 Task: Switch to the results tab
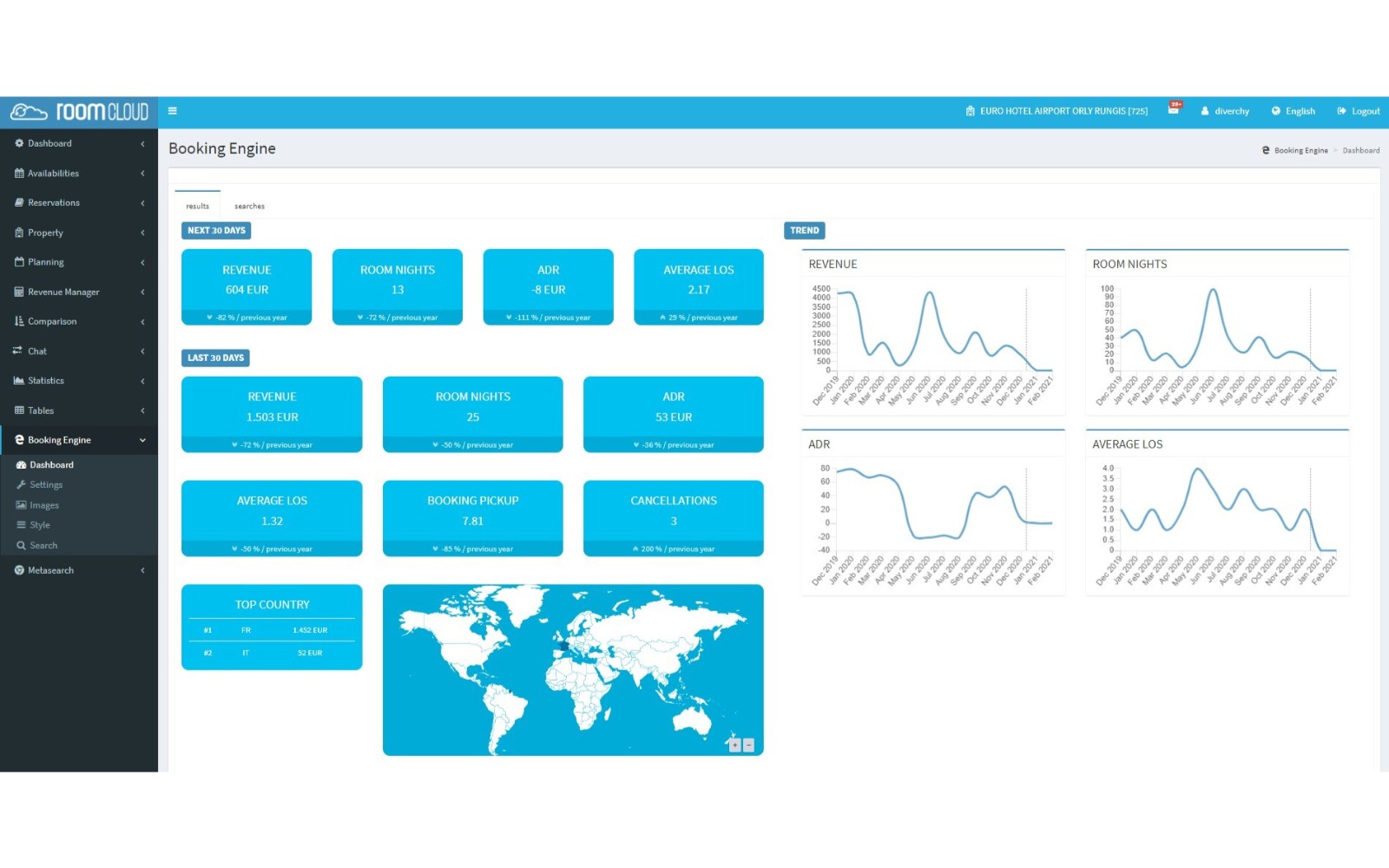197,206
